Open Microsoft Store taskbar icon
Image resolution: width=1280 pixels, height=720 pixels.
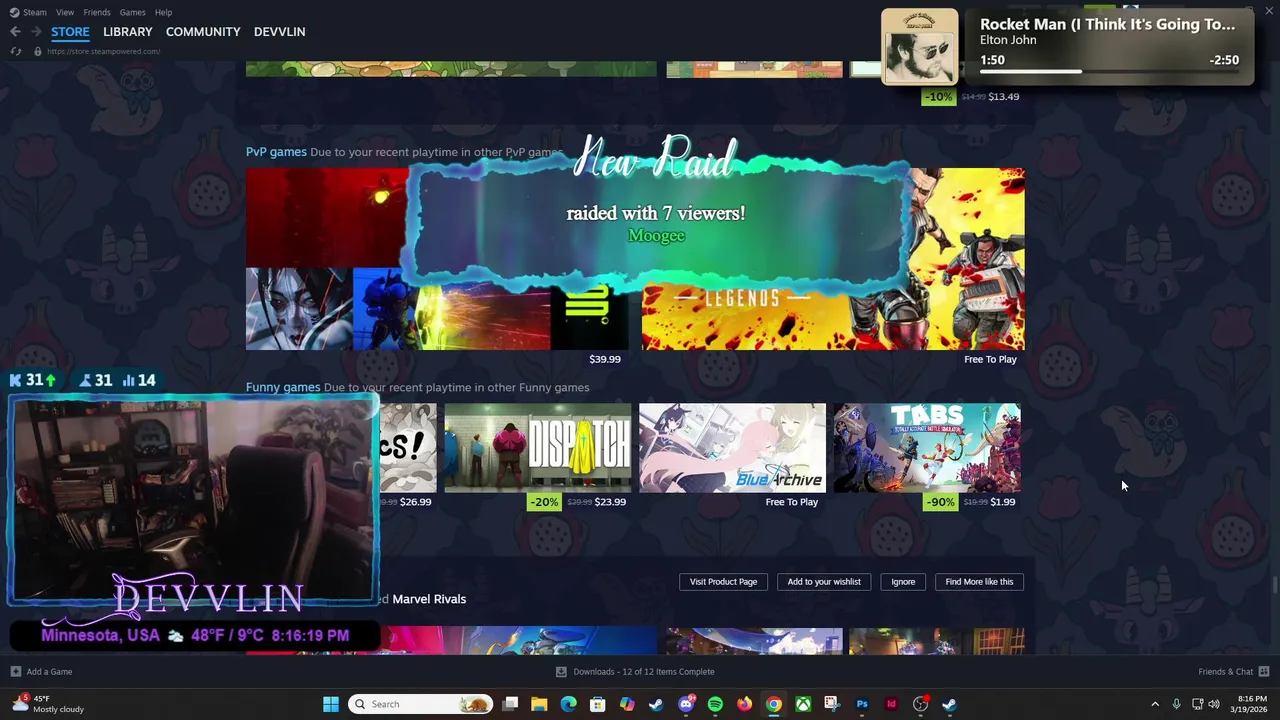click(x=597, y=704)
